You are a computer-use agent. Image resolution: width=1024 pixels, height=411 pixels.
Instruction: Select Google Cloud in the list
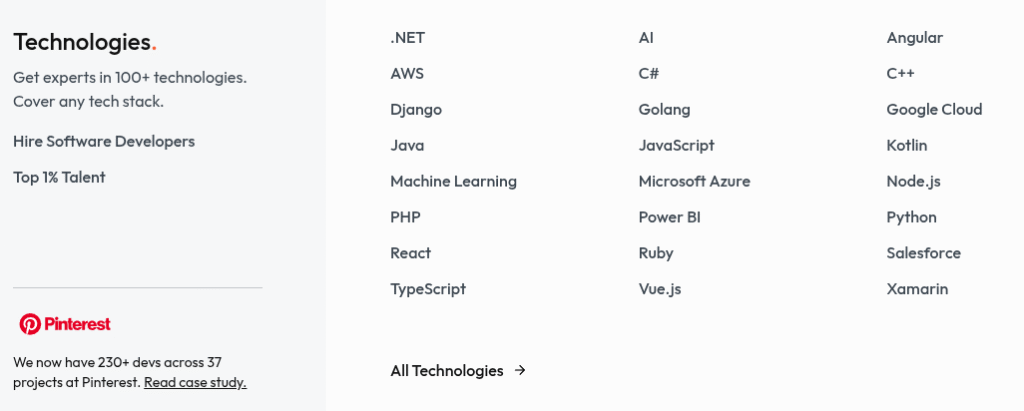point(935,110)
